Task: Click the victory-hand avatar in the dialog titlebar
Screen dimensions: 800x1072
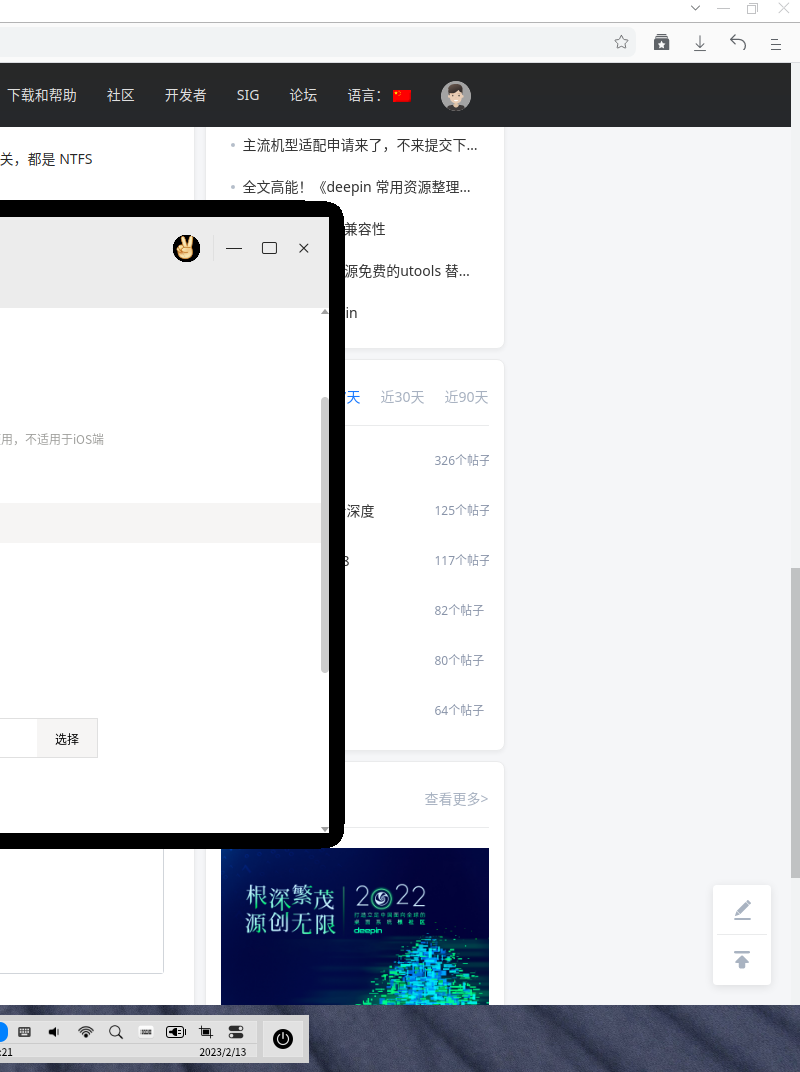Action: pos(186,248)
